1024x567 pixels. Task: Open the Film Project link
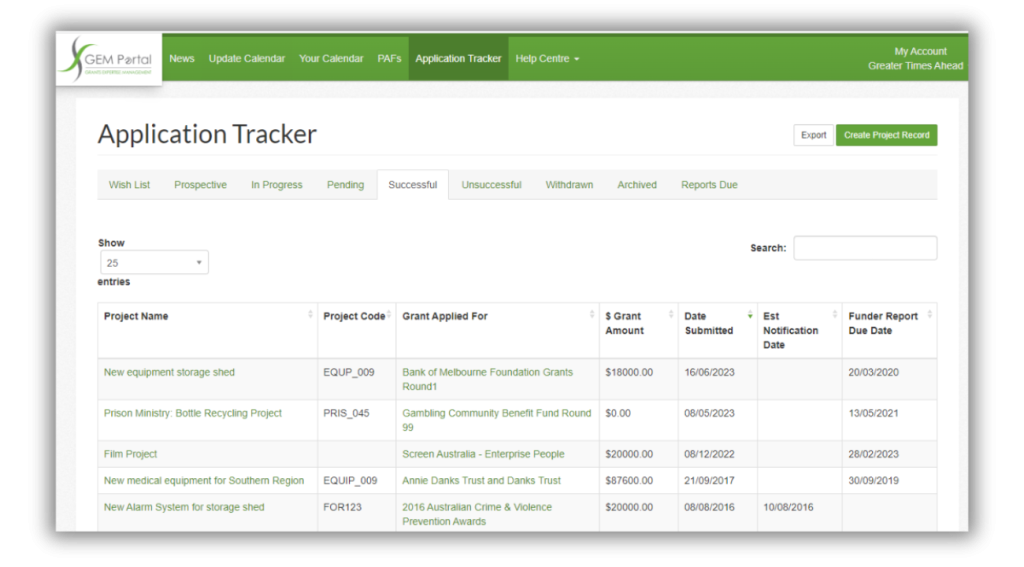(131, 454)
